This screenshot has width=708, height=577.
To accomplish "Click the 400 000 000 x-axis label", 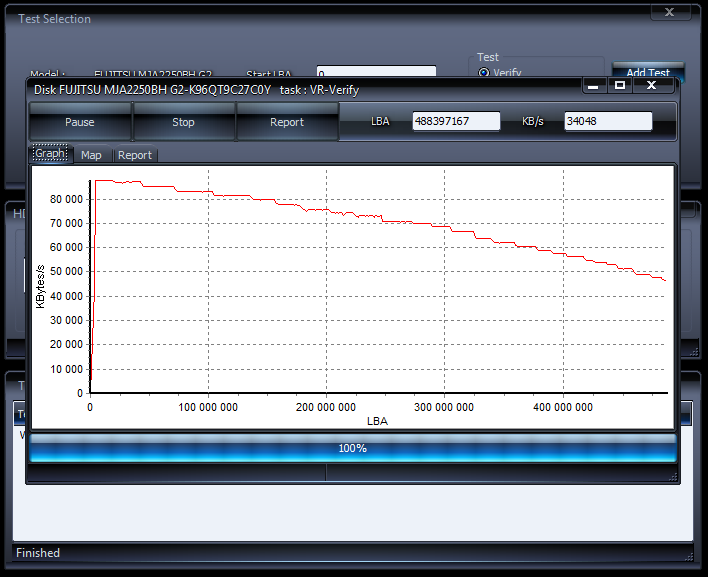I will click(x=563, y=407).
